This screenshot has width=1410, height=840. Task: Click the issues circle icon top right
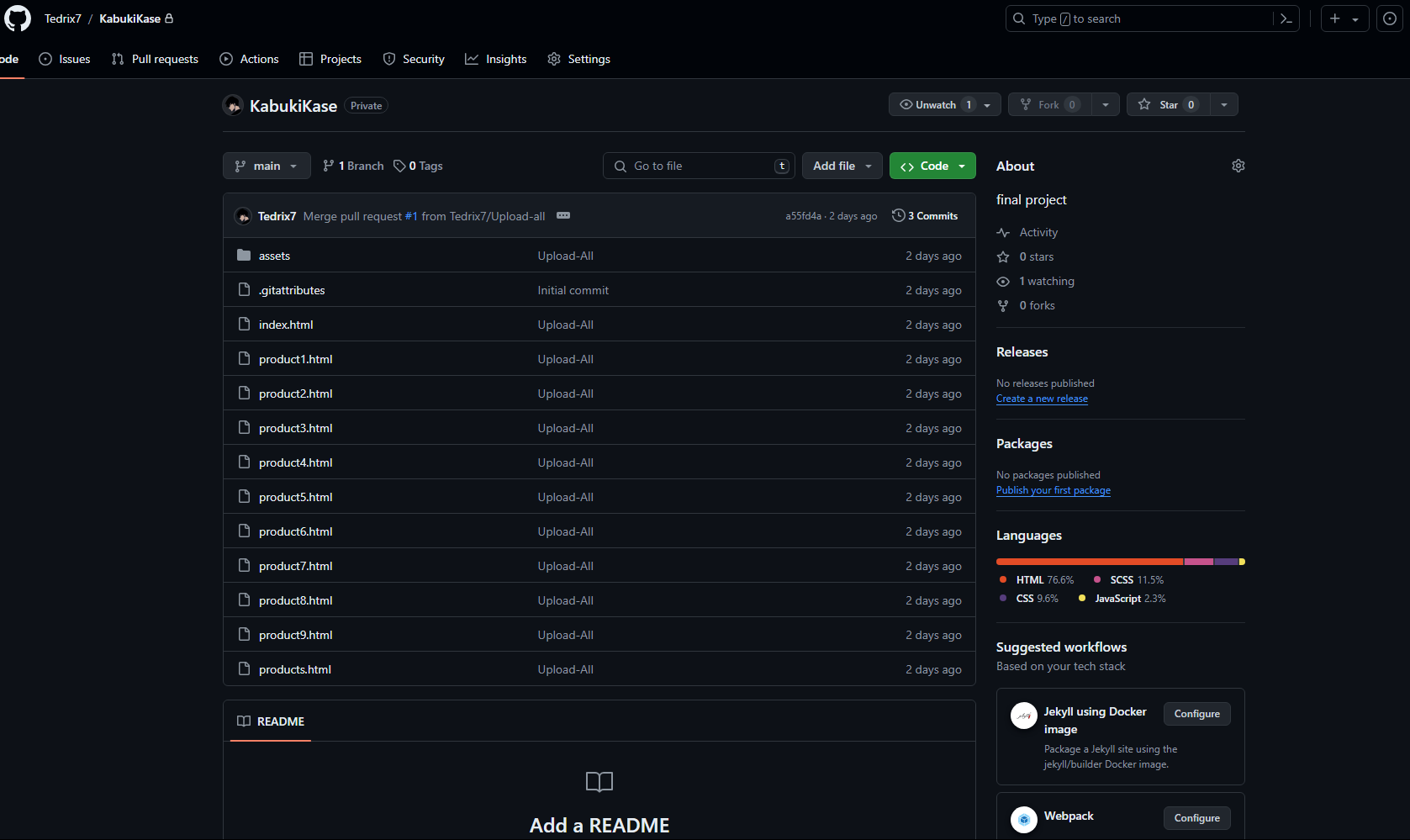pyautogui.click(x=1389, y=18)
